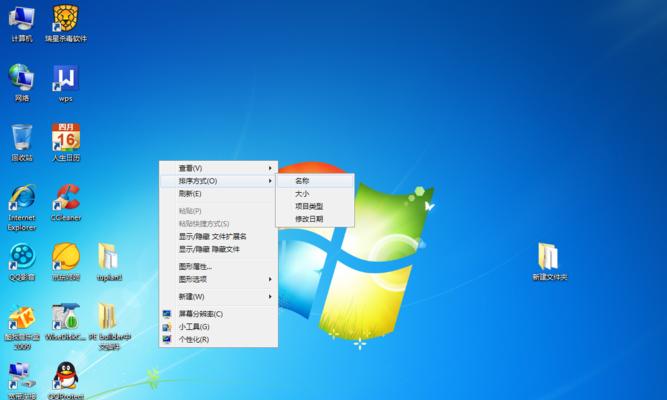Sort by 名称 (name) in submenu

point(315,181)
